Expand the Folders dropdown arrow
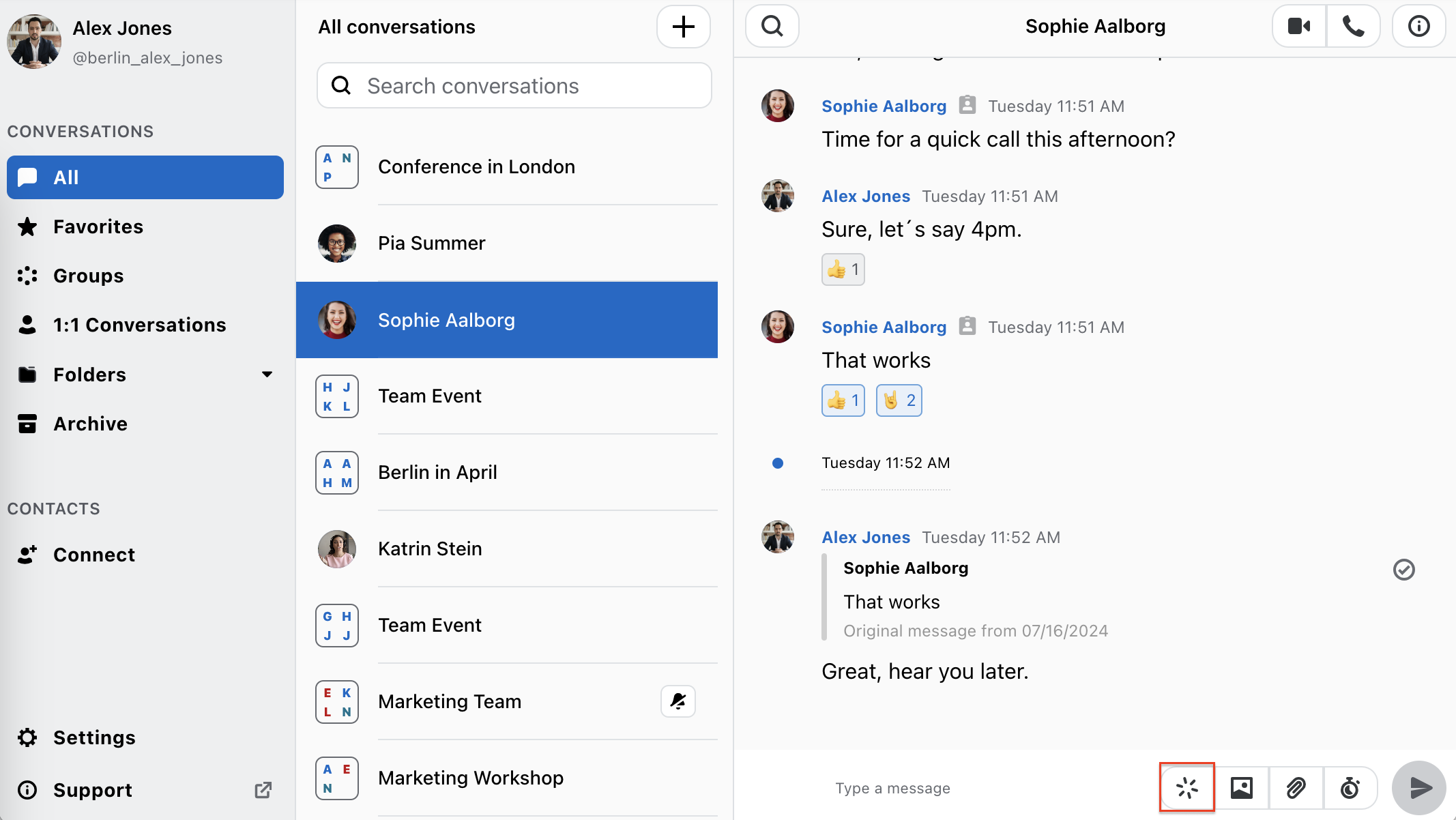The height and width of the screenshot is (820, 1456). [267, 375]
